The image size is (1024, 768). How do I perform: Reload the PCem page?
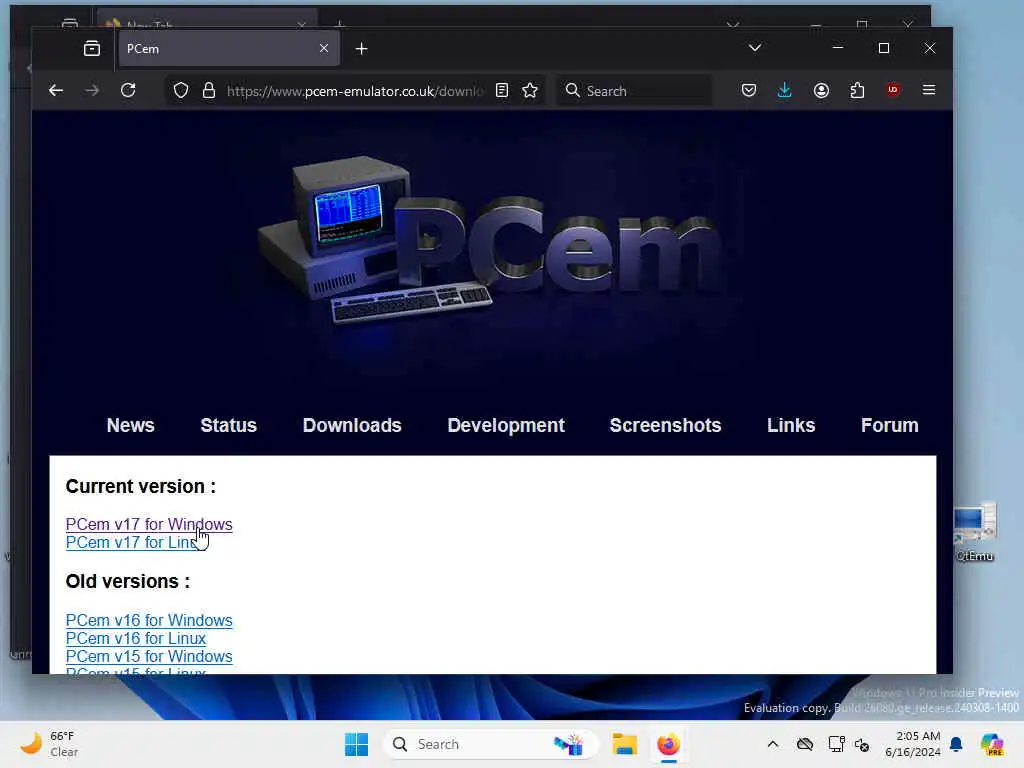click(x=128, y=90)
